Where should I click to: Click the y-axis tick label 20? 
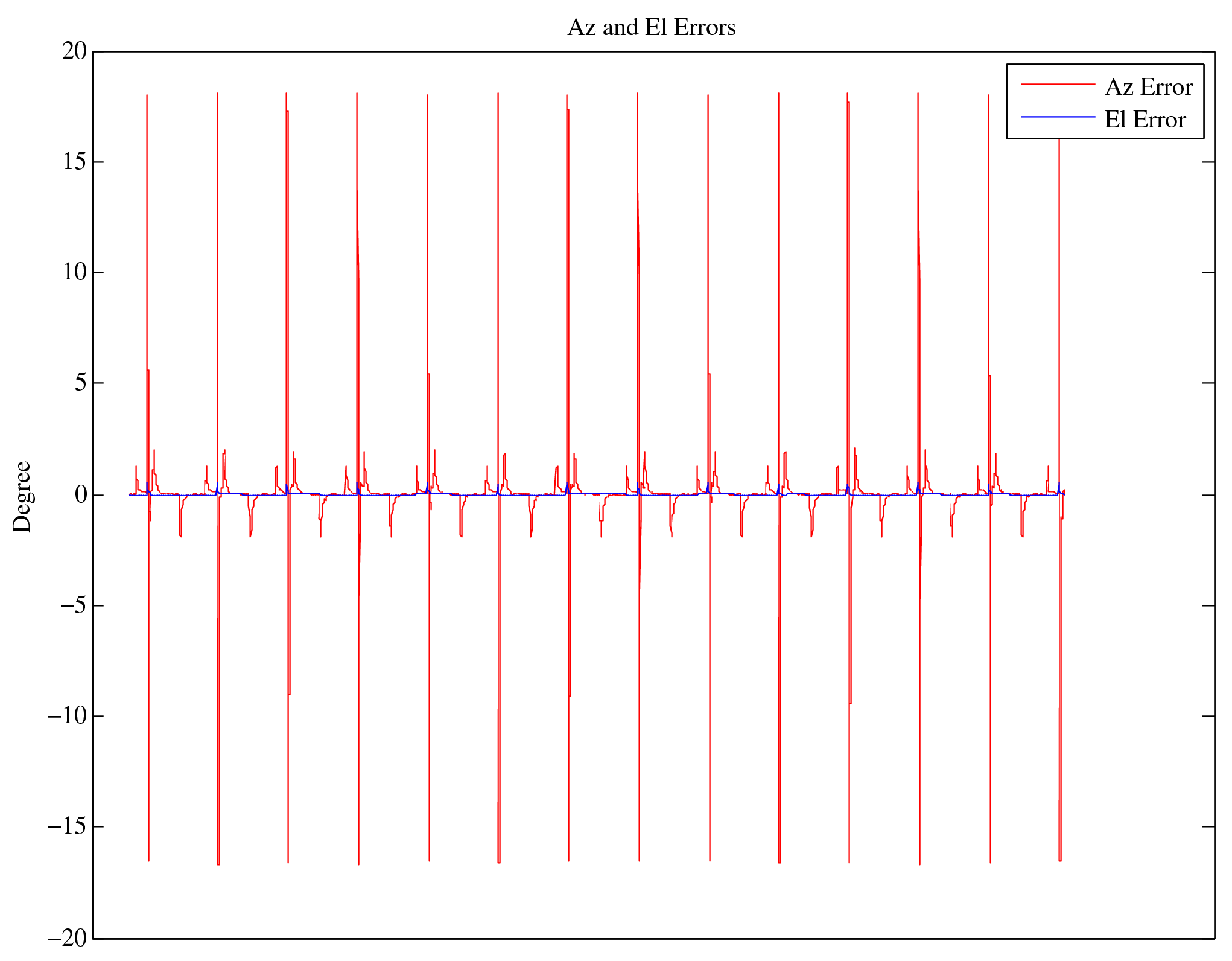click(x=75, y=51)
